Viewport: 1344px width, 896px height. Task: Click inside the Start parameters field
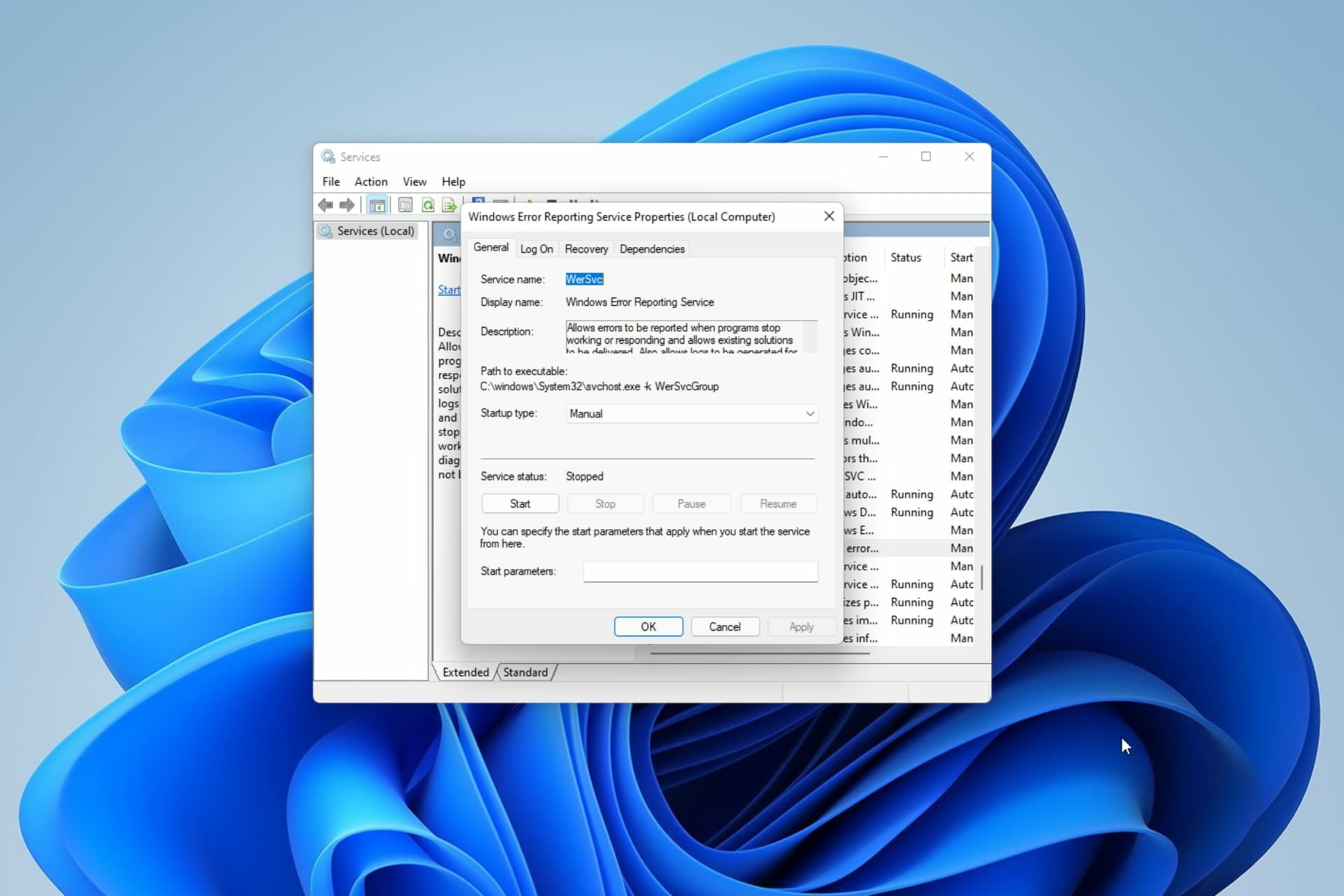click(700, 572)
